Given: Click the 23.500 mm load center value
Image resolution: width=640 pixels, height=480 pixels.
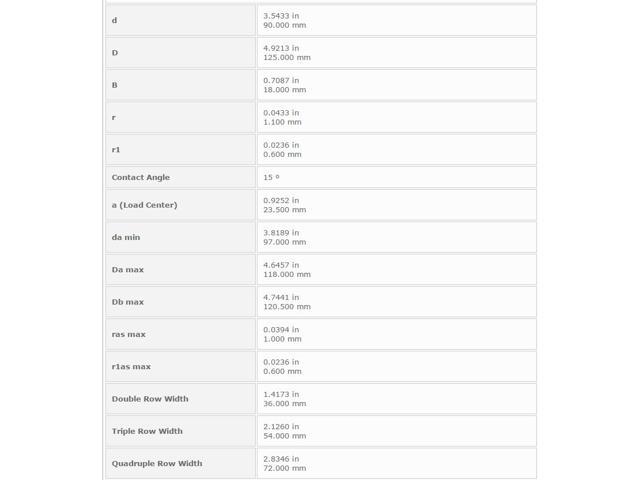Looking at the screenshot, I should click(284, 210).
